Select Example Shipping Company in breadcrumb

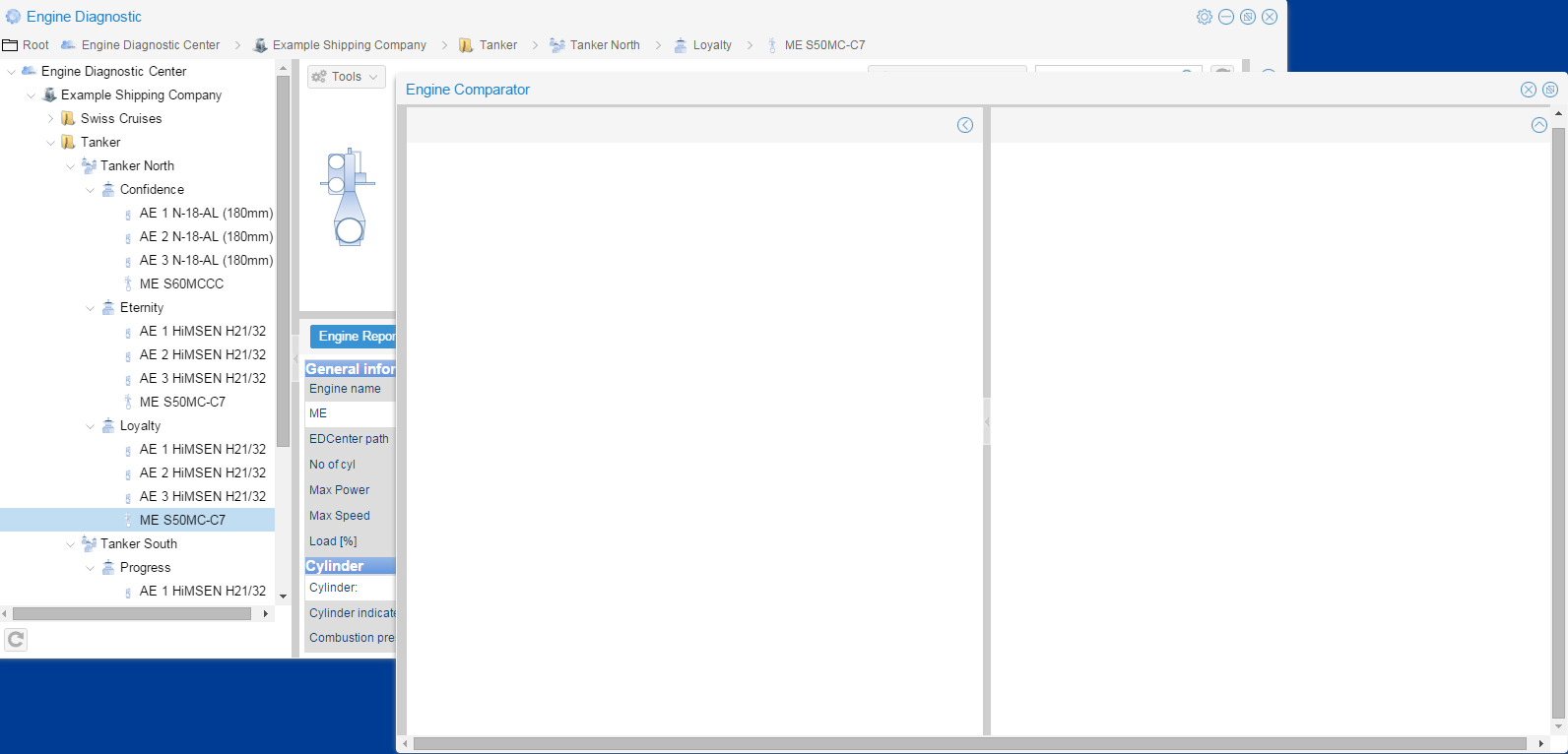click(x=349, y=45)
